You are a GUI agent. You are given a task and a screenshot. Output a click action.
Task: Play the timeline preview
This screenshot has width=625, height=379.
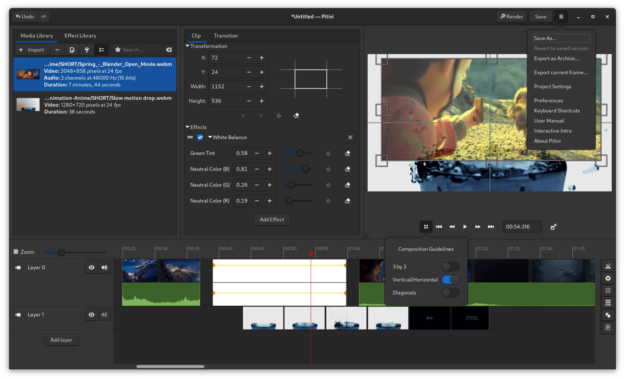(465, 227)
